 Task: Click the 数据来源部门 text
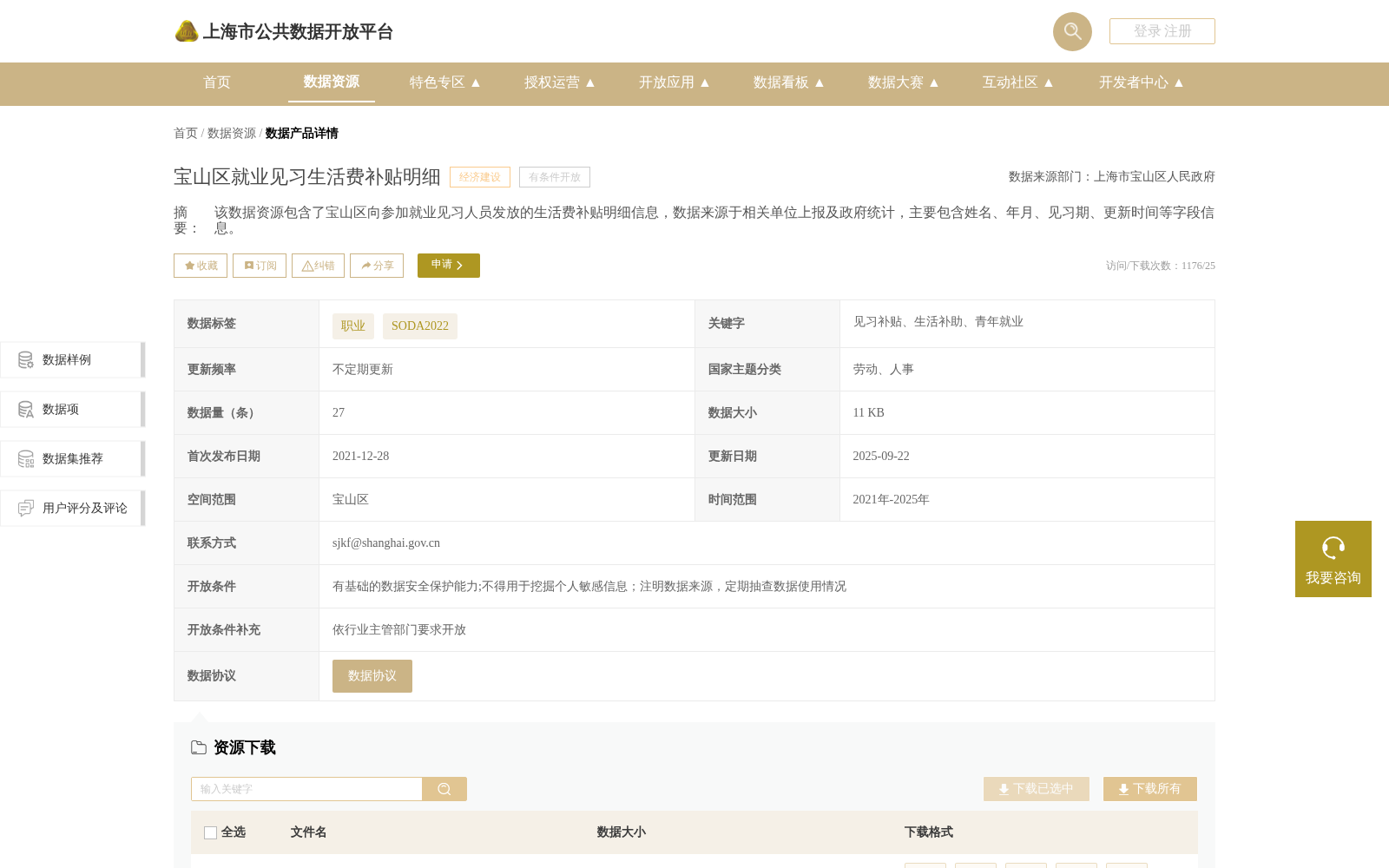click(x=1112, y=177)
